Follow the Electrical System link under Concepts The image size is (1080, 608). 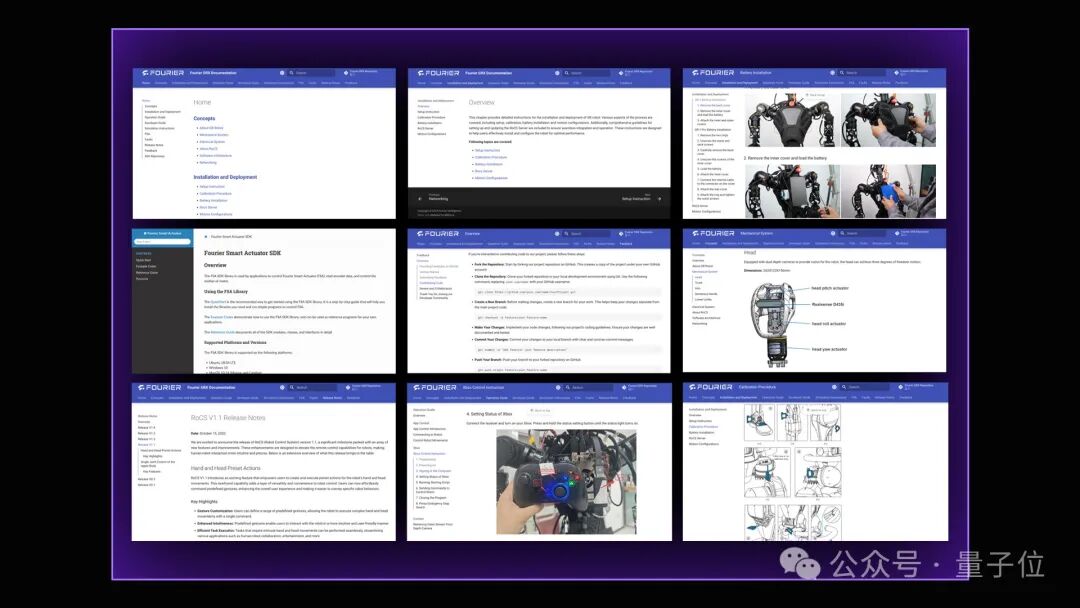(x=212, y=142)
